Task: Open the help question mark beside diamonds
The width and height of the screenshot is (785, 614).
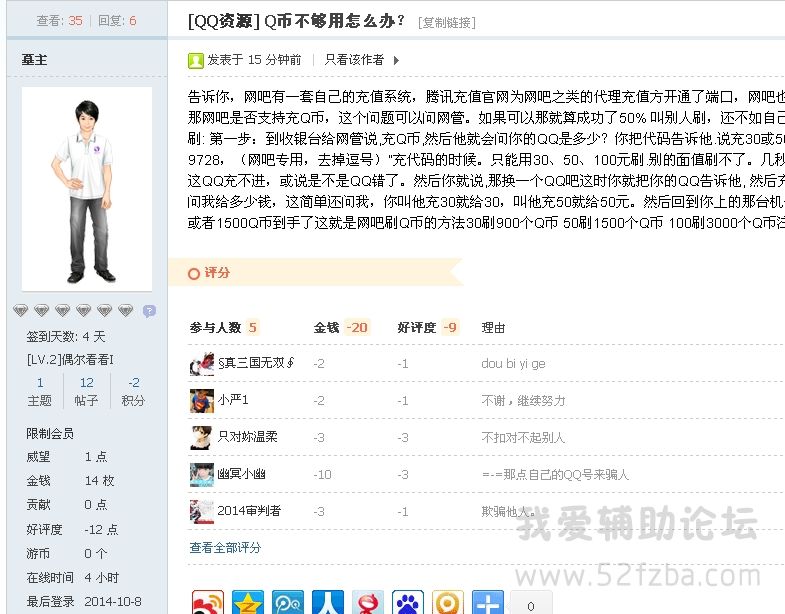Action: coord(149,311)
